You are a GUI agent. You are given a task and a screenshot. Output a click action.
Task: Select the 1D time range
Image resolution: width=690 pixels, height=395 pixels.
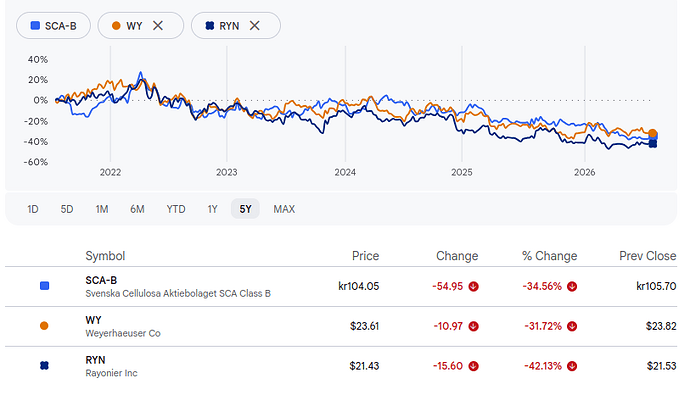click(x=33, y=209)
